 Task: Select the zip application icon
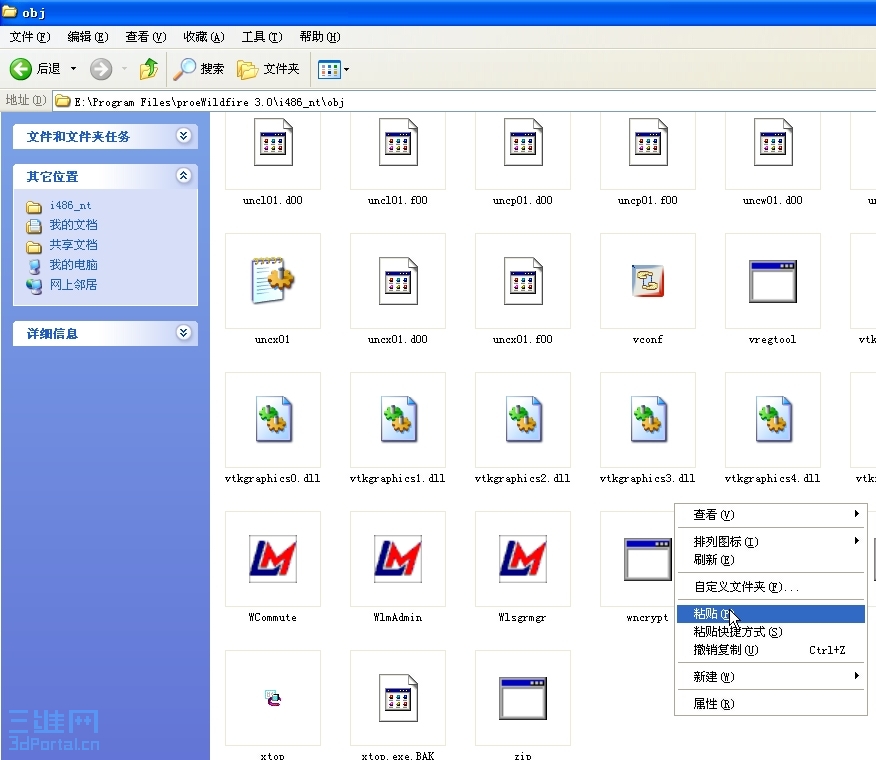[x=523, y=698]
